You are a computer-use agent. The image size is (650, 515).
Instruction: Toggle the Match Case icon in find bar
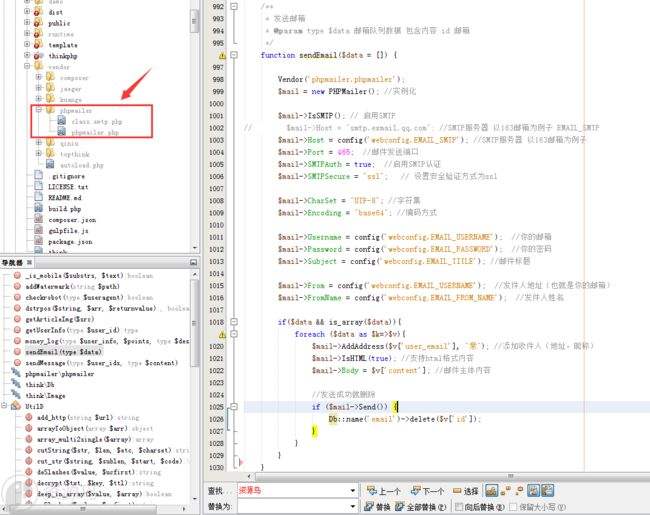(x=492, y=491)
